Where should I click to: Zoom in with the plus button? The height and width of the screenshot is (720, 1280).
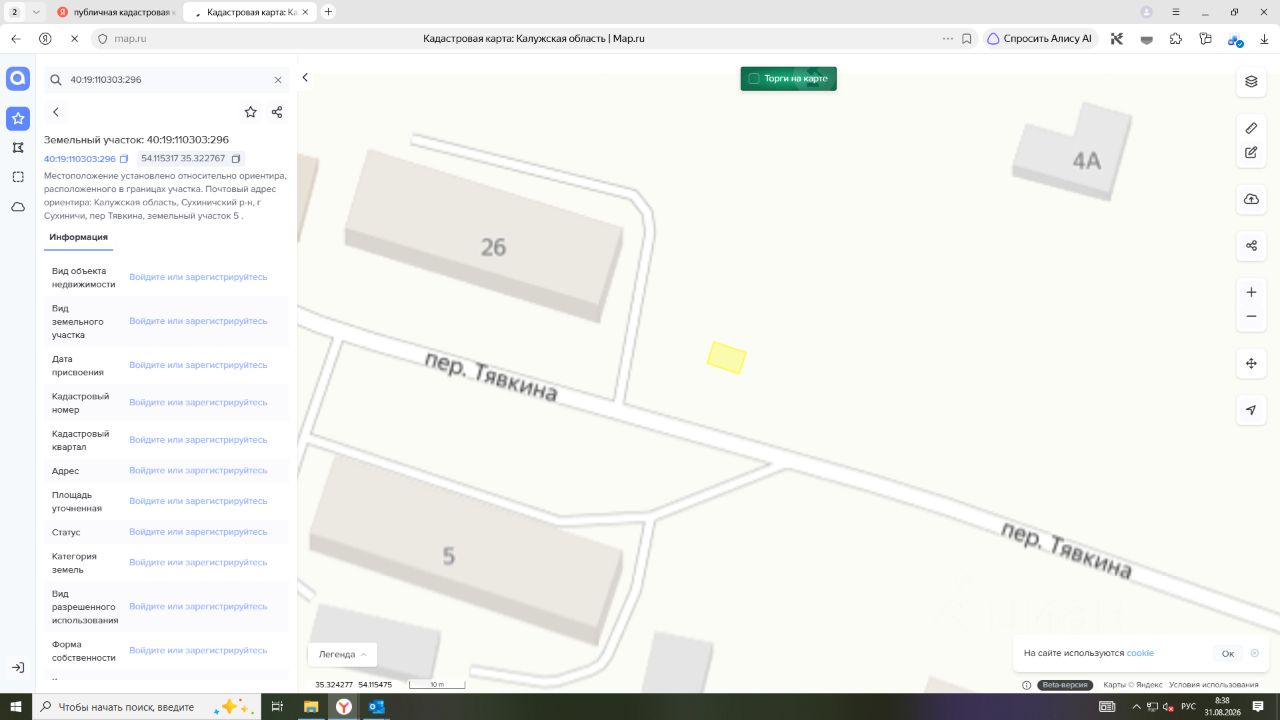click(x=1251, y=292)
